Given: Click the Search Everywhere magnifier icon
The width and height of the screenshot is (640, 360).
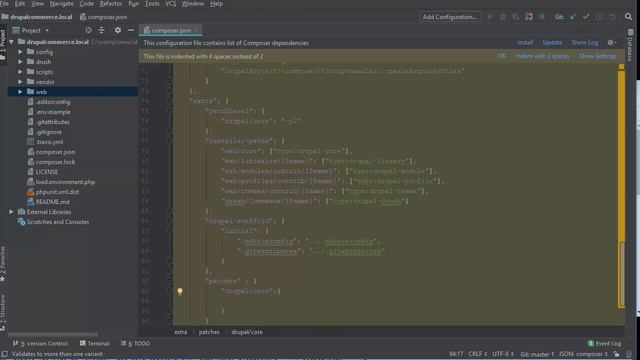Looking at the screenshot, I should (x=628, y=17).
